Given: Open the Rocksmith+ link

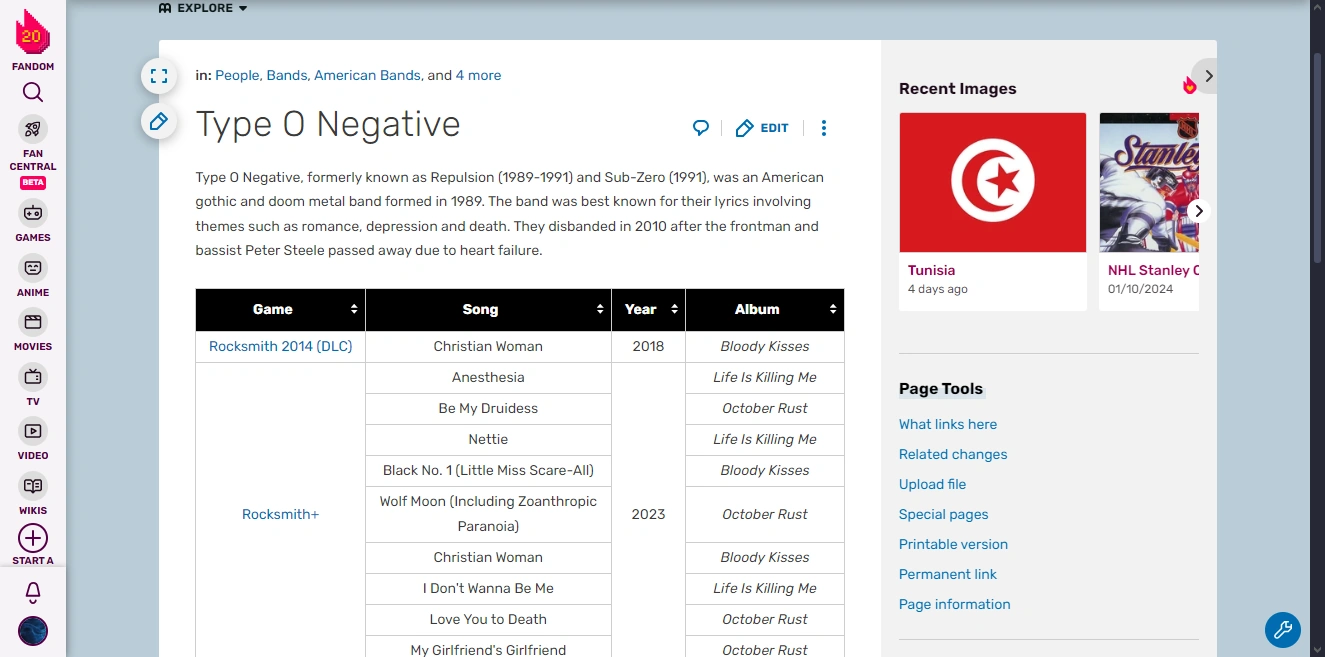Looking at the screenshot, I should point(281,514).
